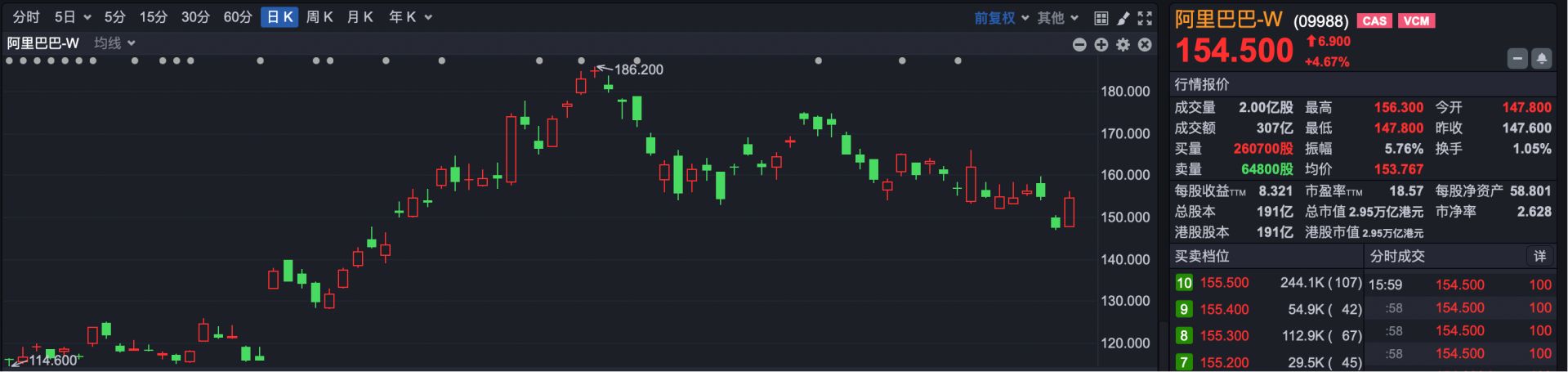The image size is (1568, 372).
Task: Click the 市净率 value 2.628
Action: pos(1534,211)
